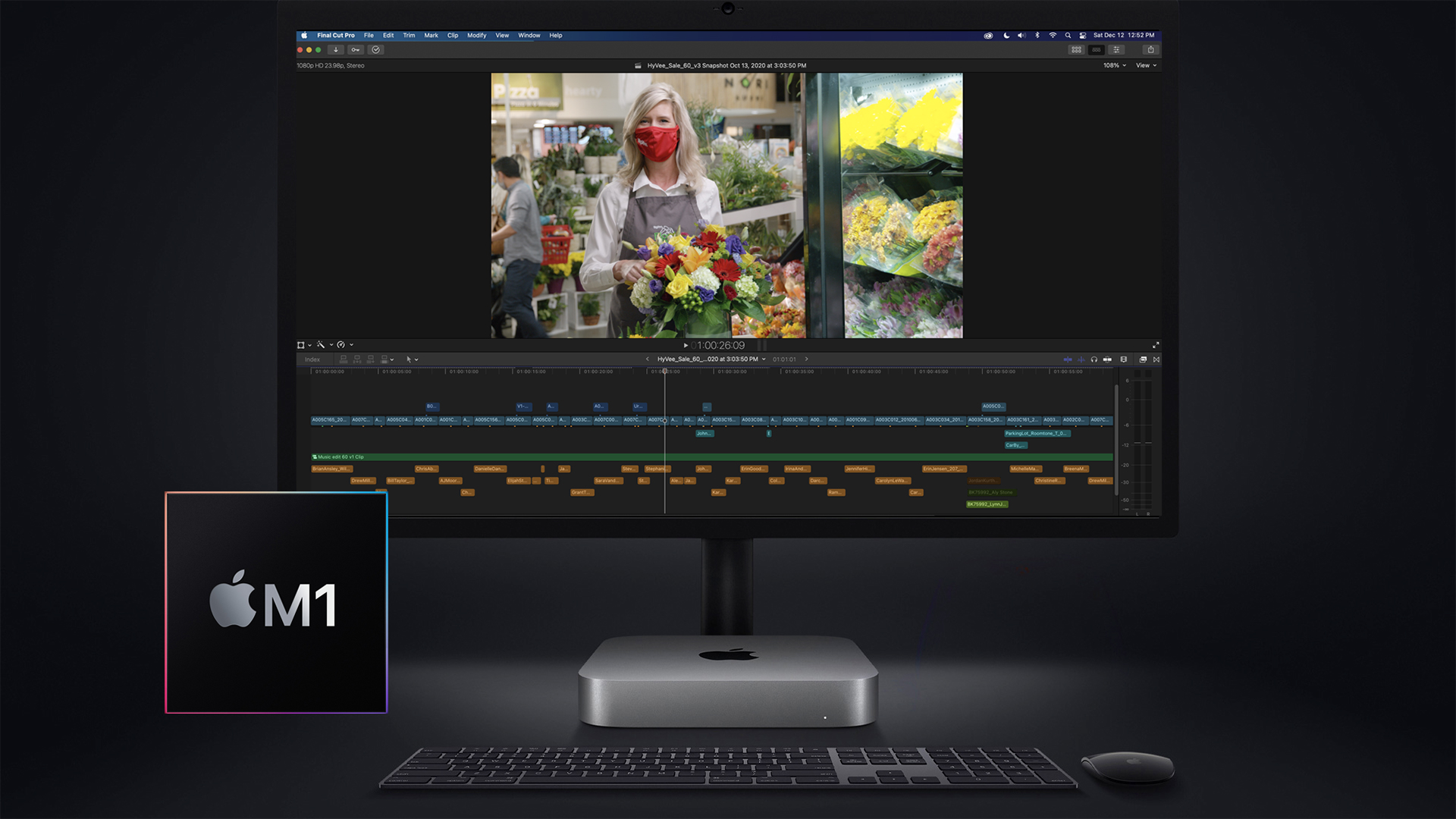
Task: Select the ErinJensen_207 audio clip
Action: 944,469
